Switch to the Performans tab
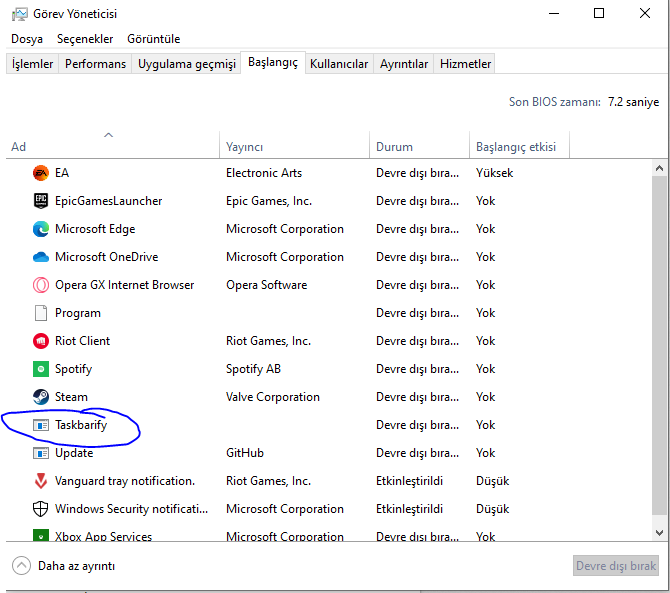The height and width of the screenshot is (593, 670). [95, 64]
